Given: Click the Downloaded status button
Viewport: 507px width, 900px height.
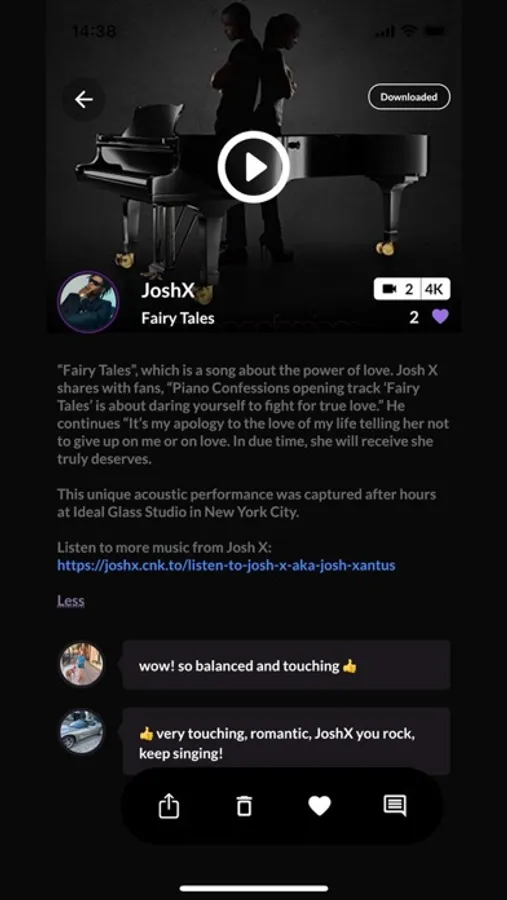Looking at the screenshot, I should [x=409, y=97].
